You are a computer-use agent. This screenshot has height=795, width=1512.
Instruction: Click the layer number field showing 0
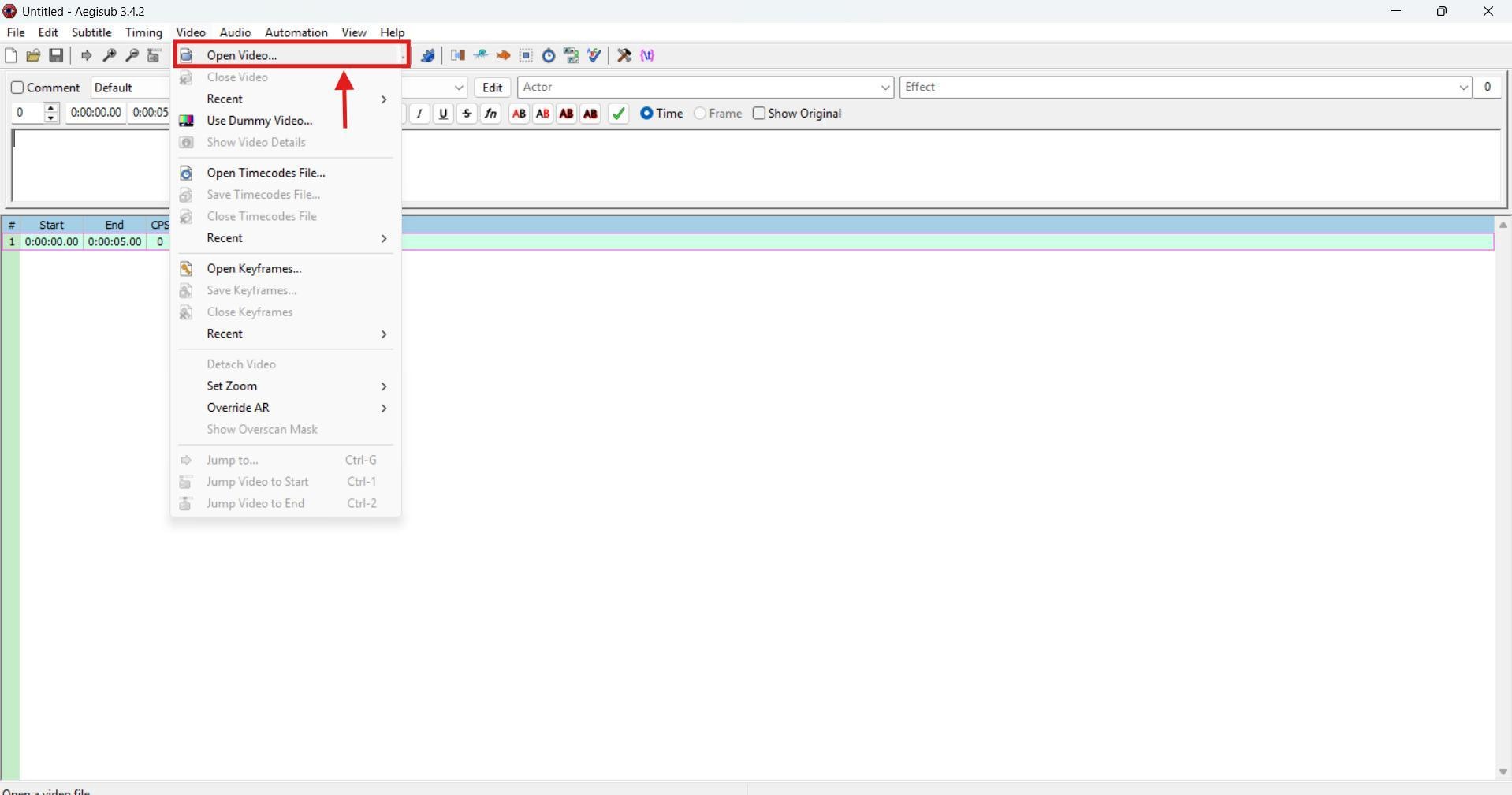27,113
